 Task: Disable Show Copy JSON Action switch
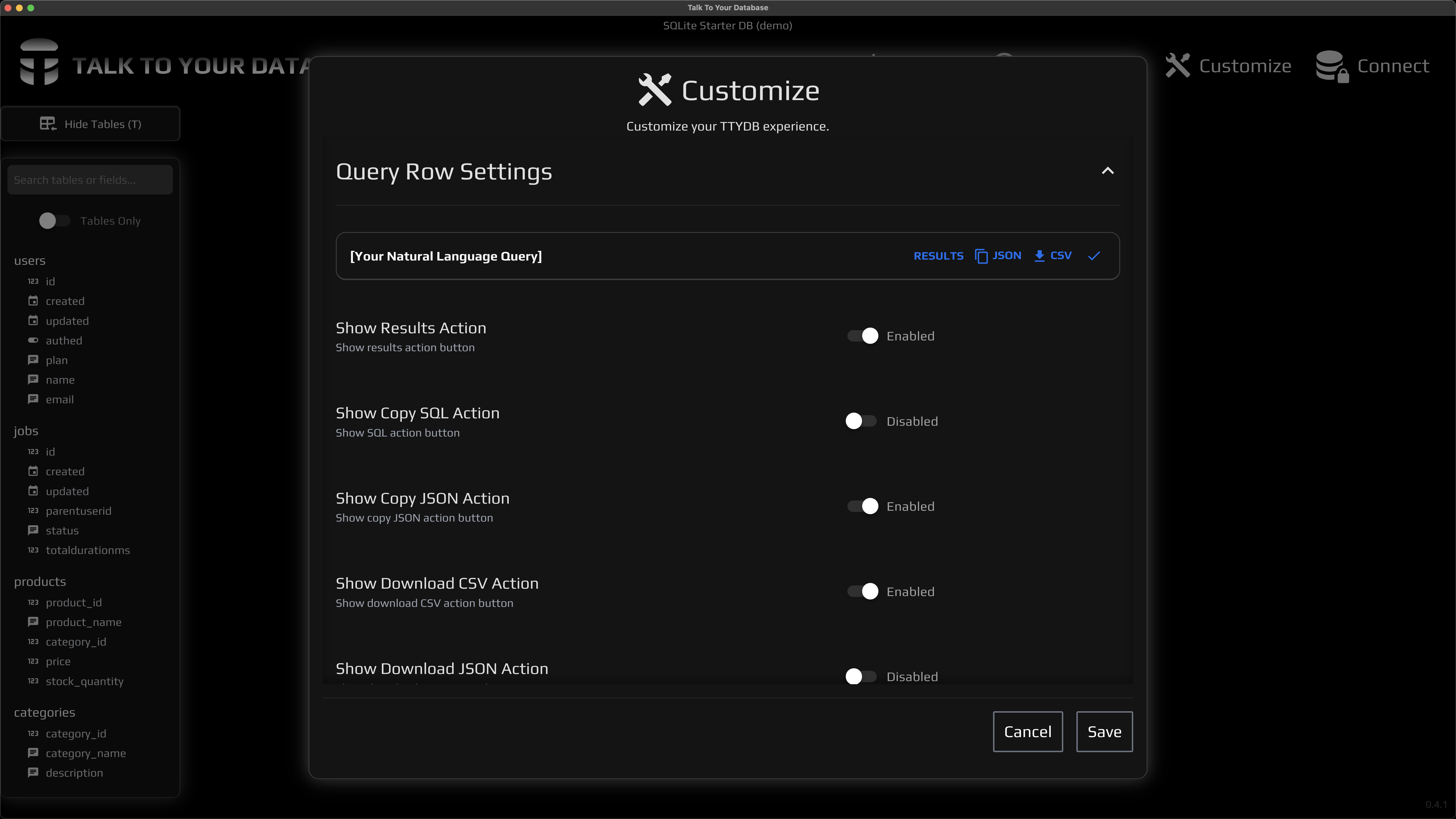click(x=862, y=506)
